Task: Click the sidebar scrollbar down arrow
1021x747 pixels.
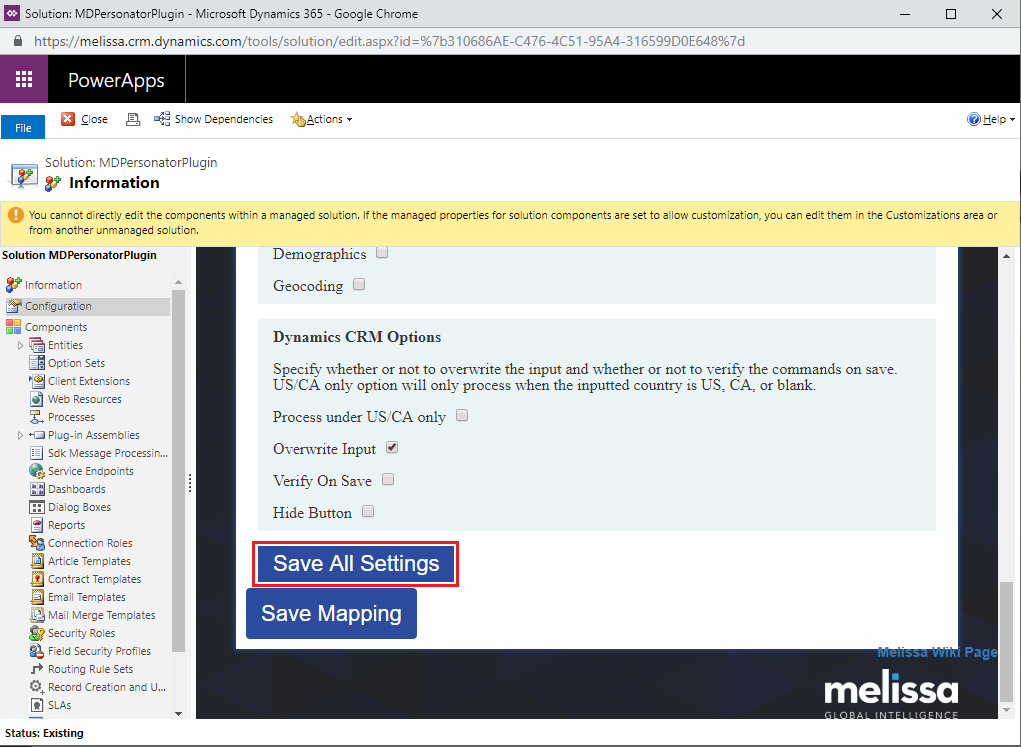Action: [179, 713]
